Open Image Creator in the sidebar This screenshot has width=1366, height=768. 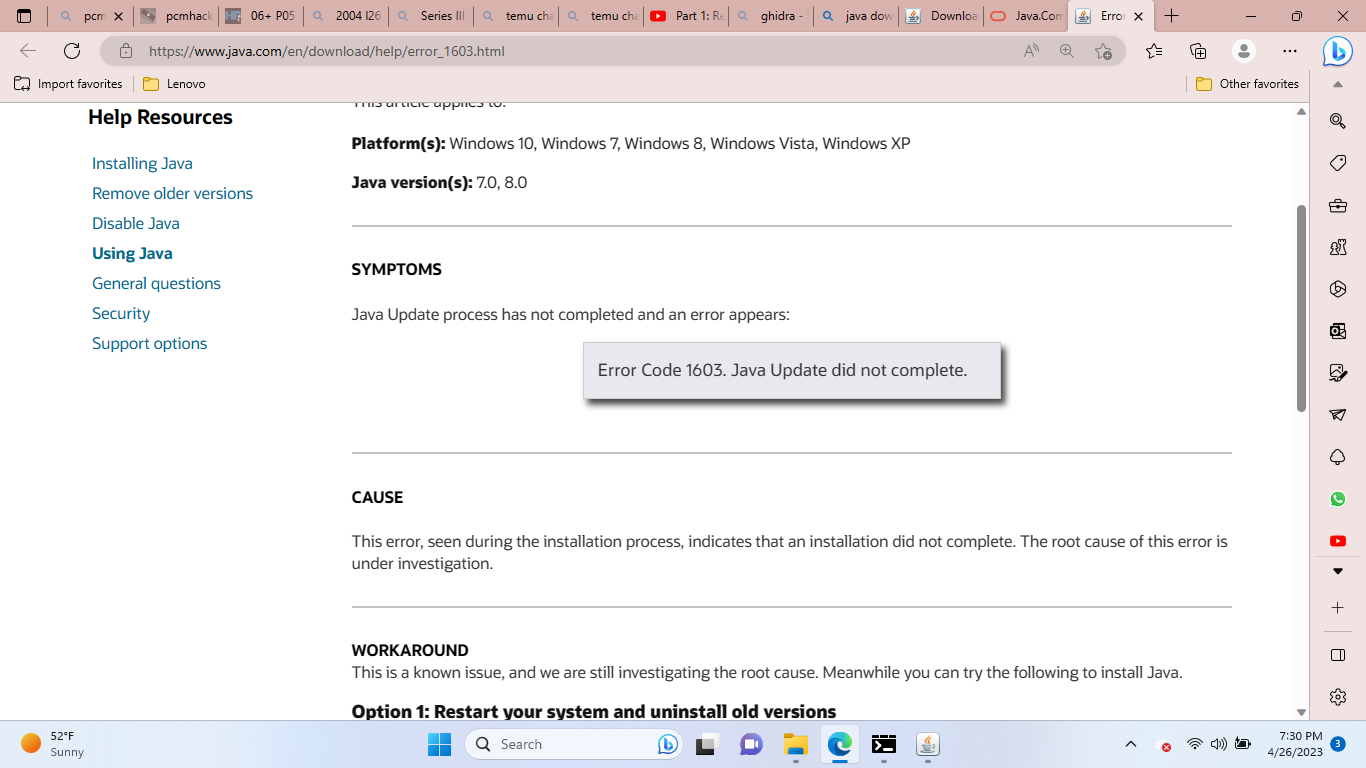coord(1337,373)
